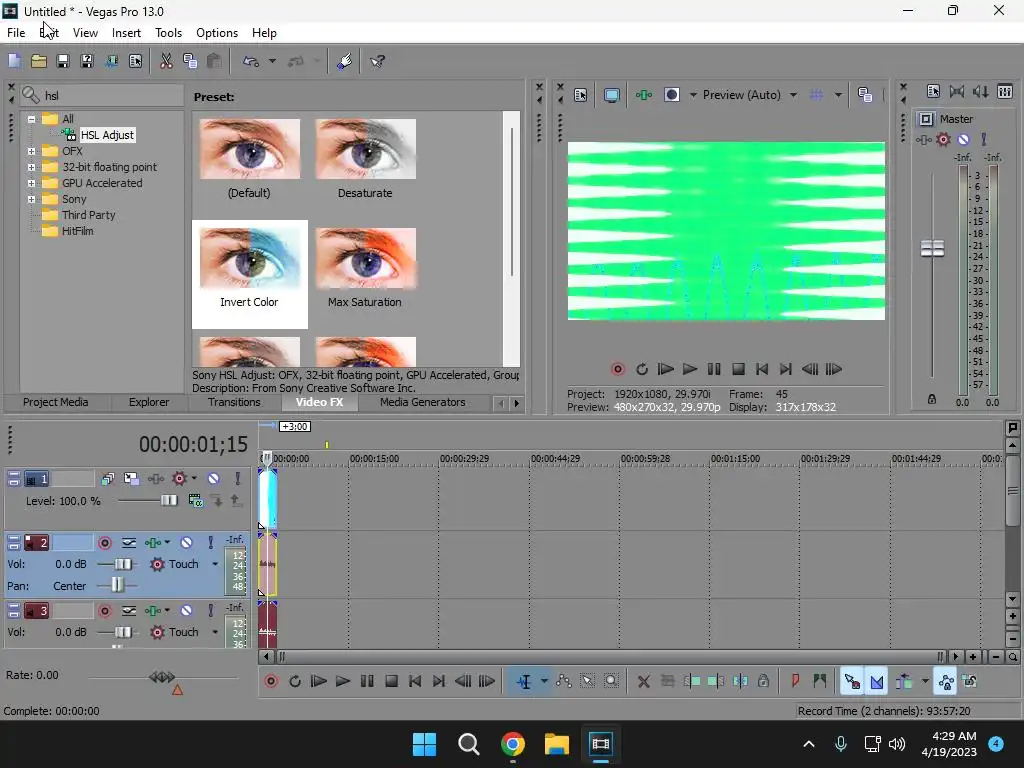This screenshot has height=768, width=1024.
Task: Open the View menu
Action: pyautogui.click(x=85, y=33)
